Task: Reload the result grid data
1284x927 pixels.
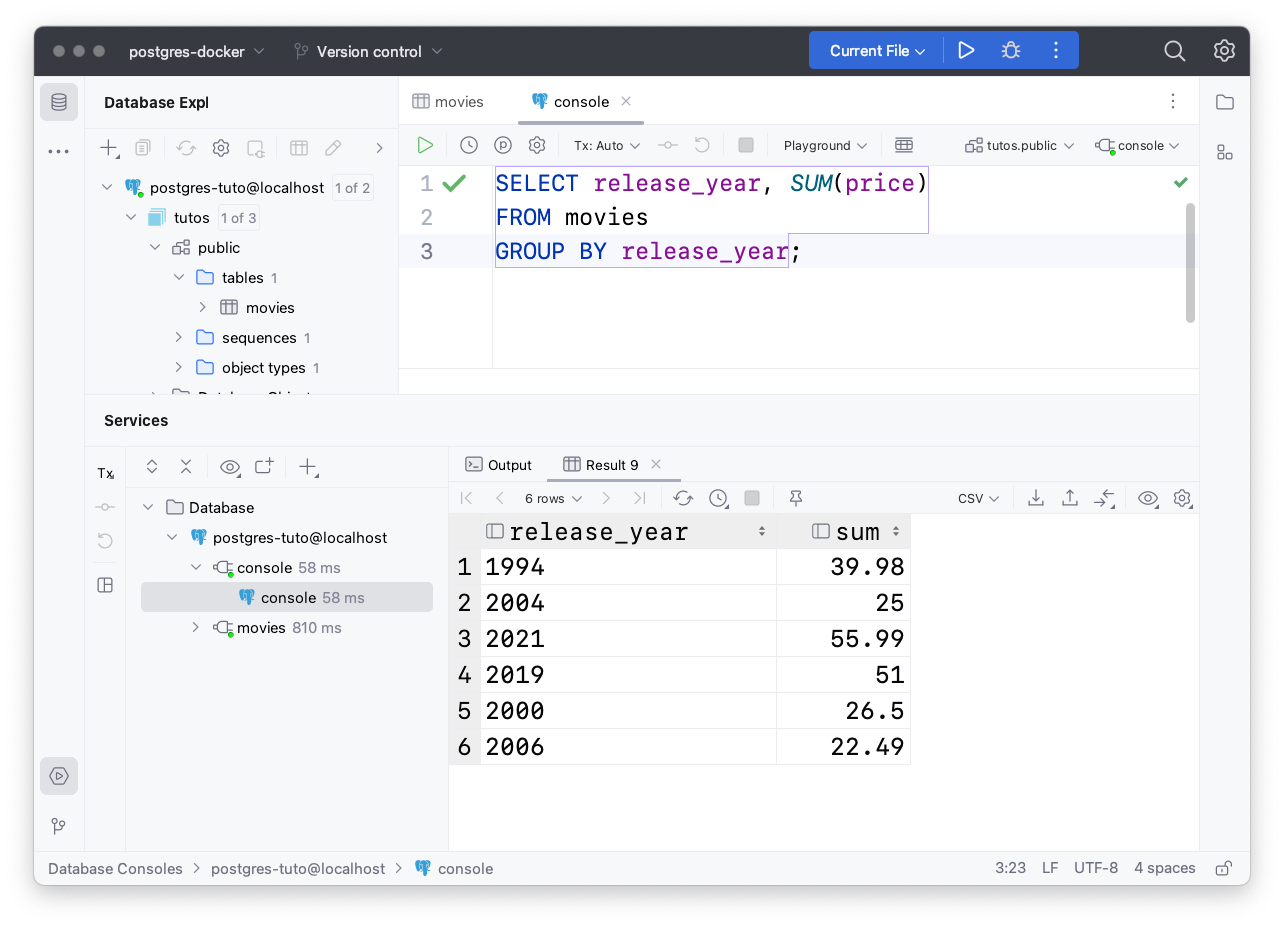Action: coord(683,498)
